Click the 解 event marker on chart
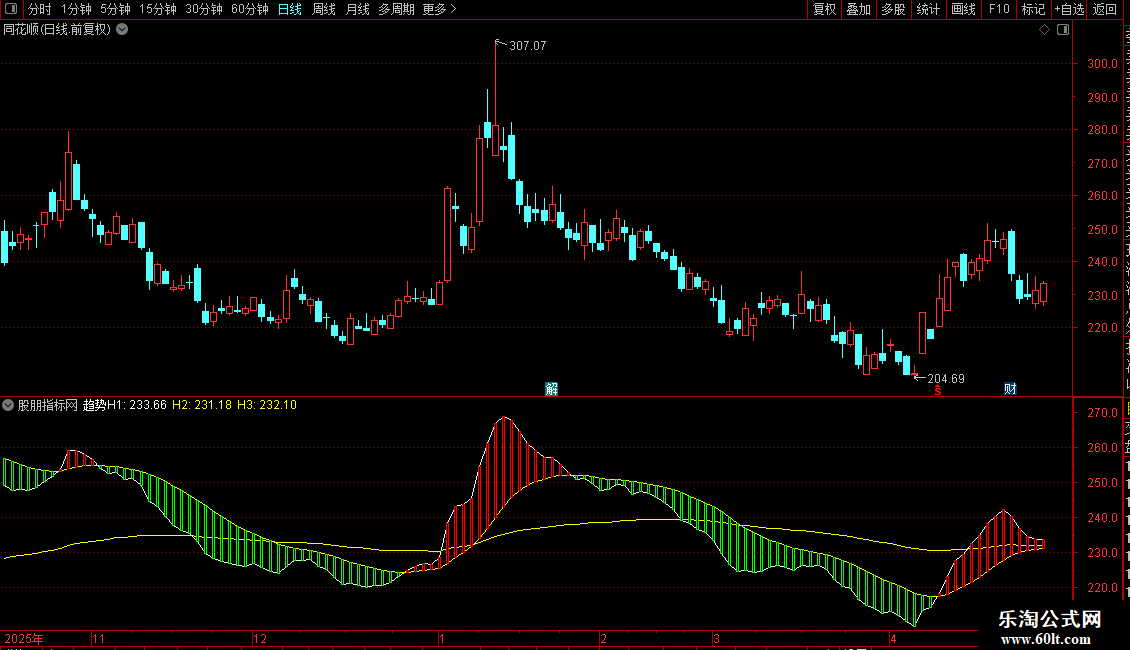 pos(551,389)
